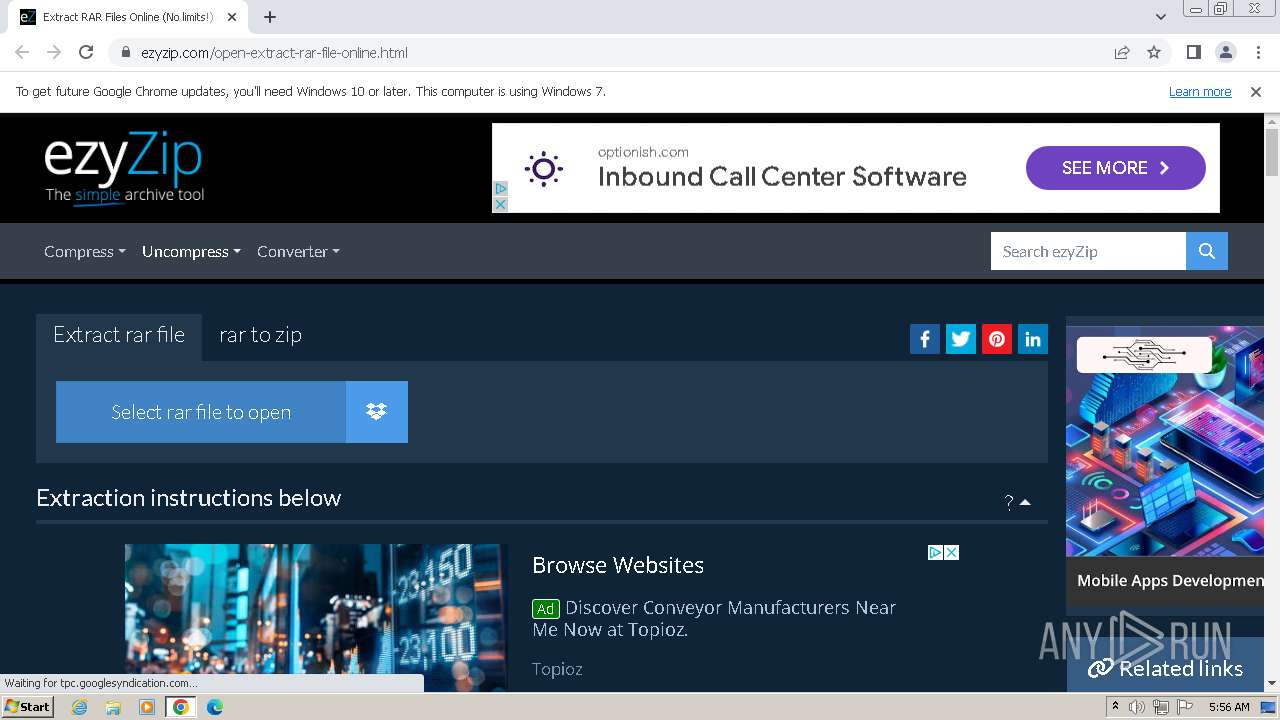
Task: Open Chrome profile avatar
Action: [1225, 52]
